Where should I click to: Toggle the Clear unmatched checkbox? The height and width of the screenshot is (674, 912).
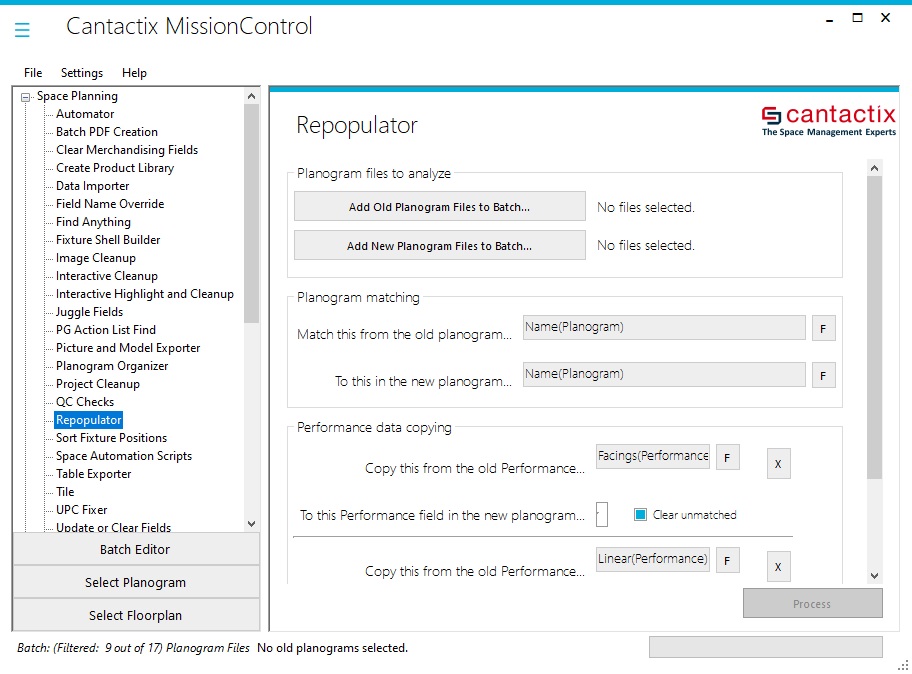(x=641, y=515)
